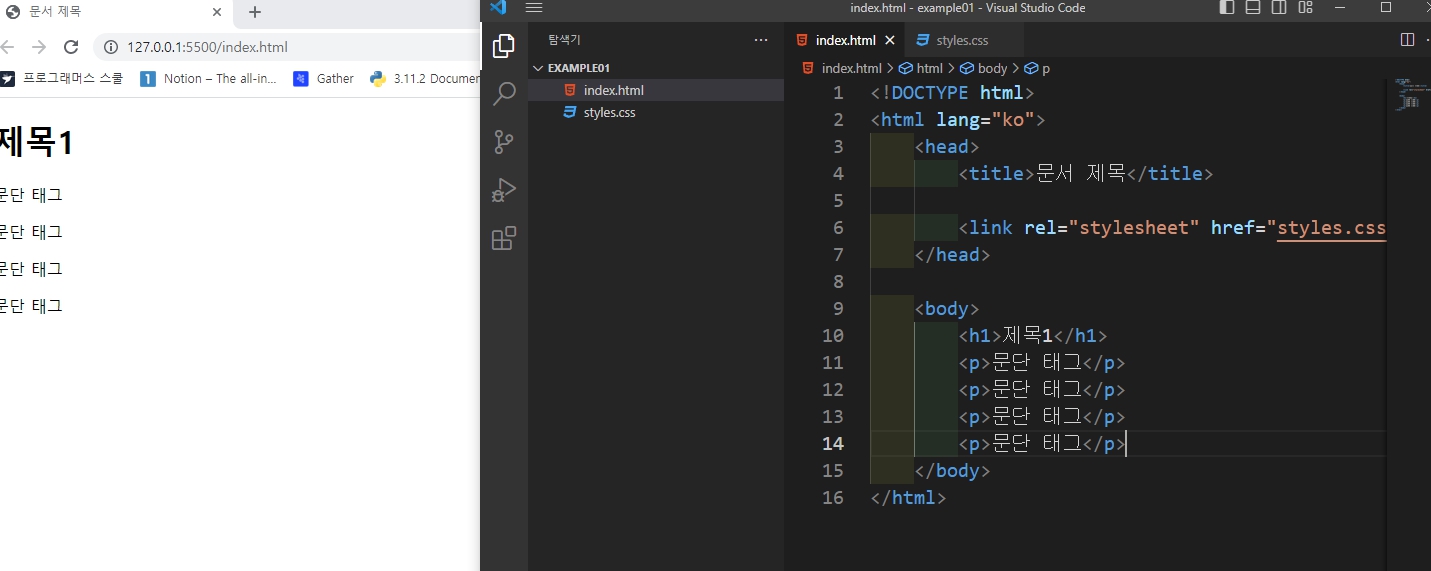1431x571 pixels.
Task: Click the opening <head> tag line
Action: tap(947, 147)
